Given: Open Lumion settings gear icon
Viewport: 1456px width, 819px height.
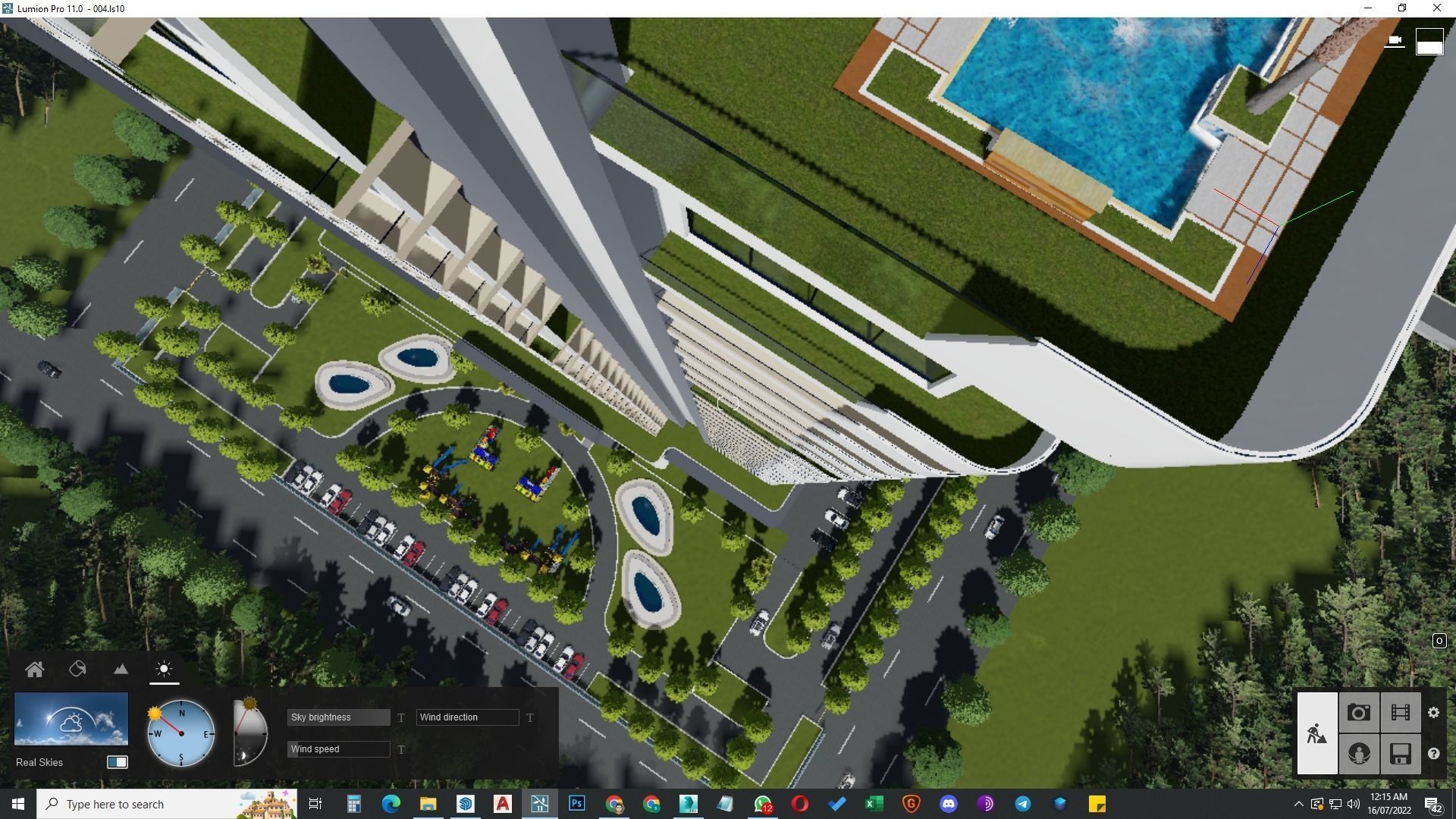Looking at the screenshot, I should pos(1433,713).
